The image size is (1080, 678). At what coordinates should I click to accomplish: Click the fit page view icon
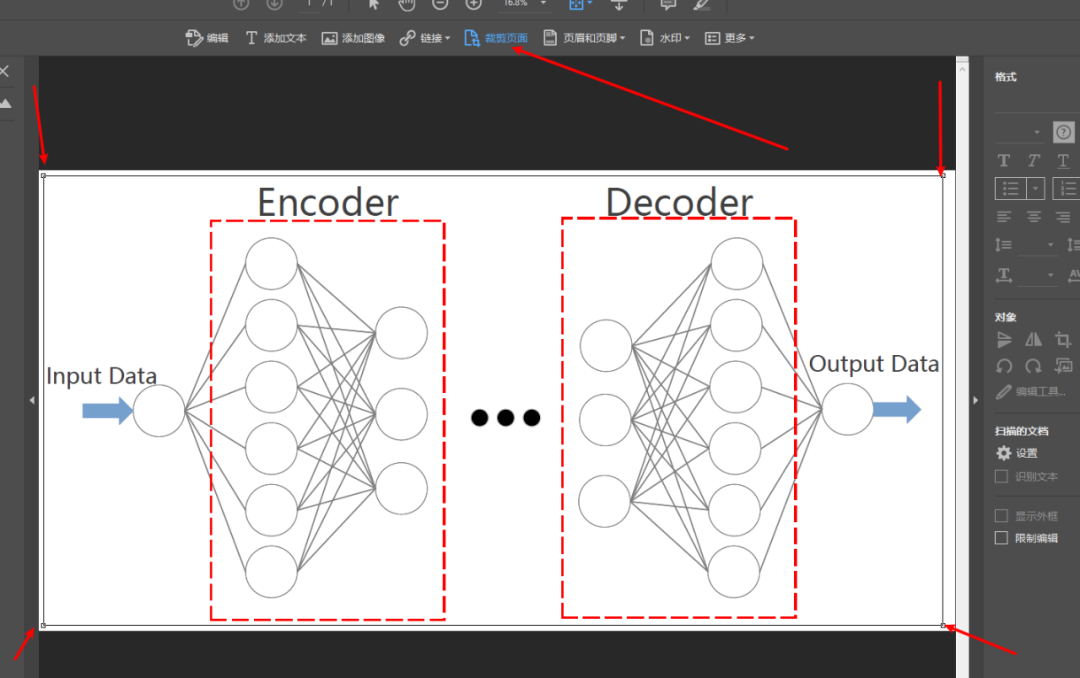577,4
